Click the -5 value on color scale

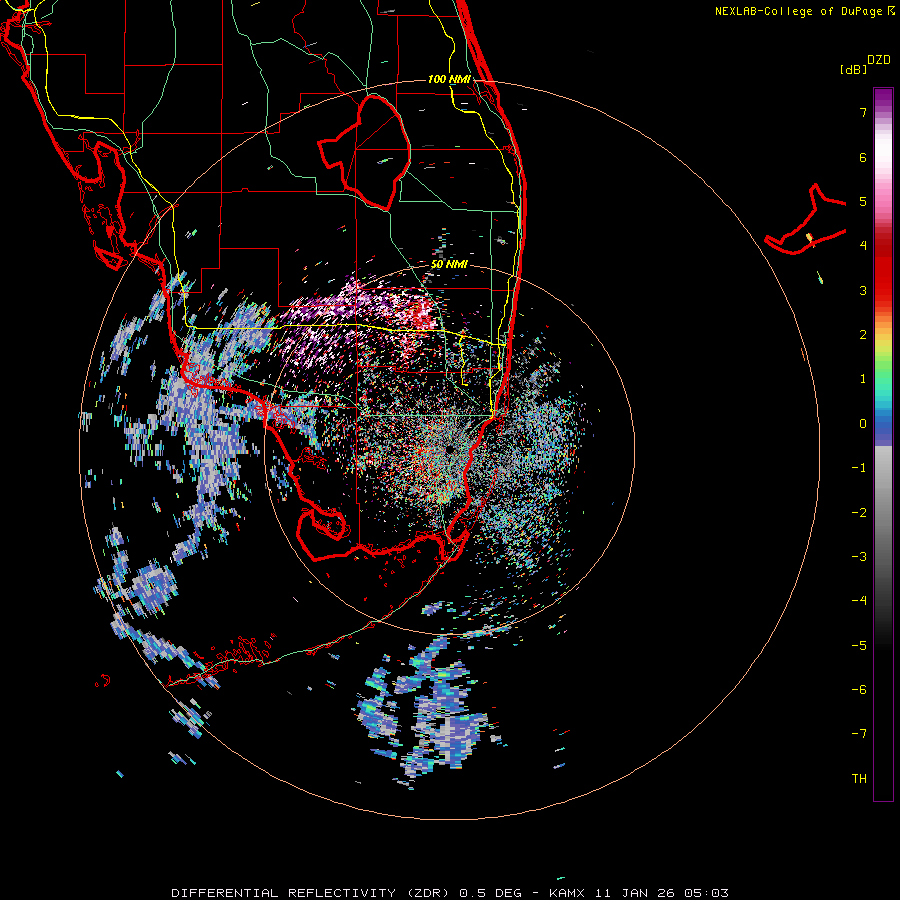click(859, 646)
